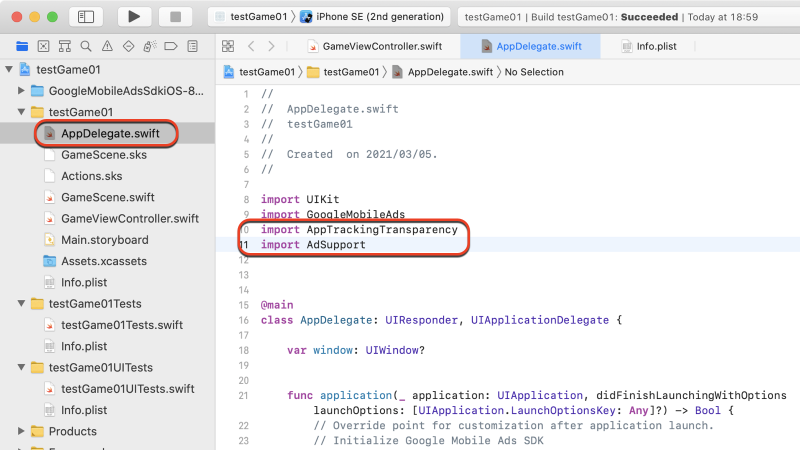
Task: Open the related items grid menu
Action: tap(228, 46)
